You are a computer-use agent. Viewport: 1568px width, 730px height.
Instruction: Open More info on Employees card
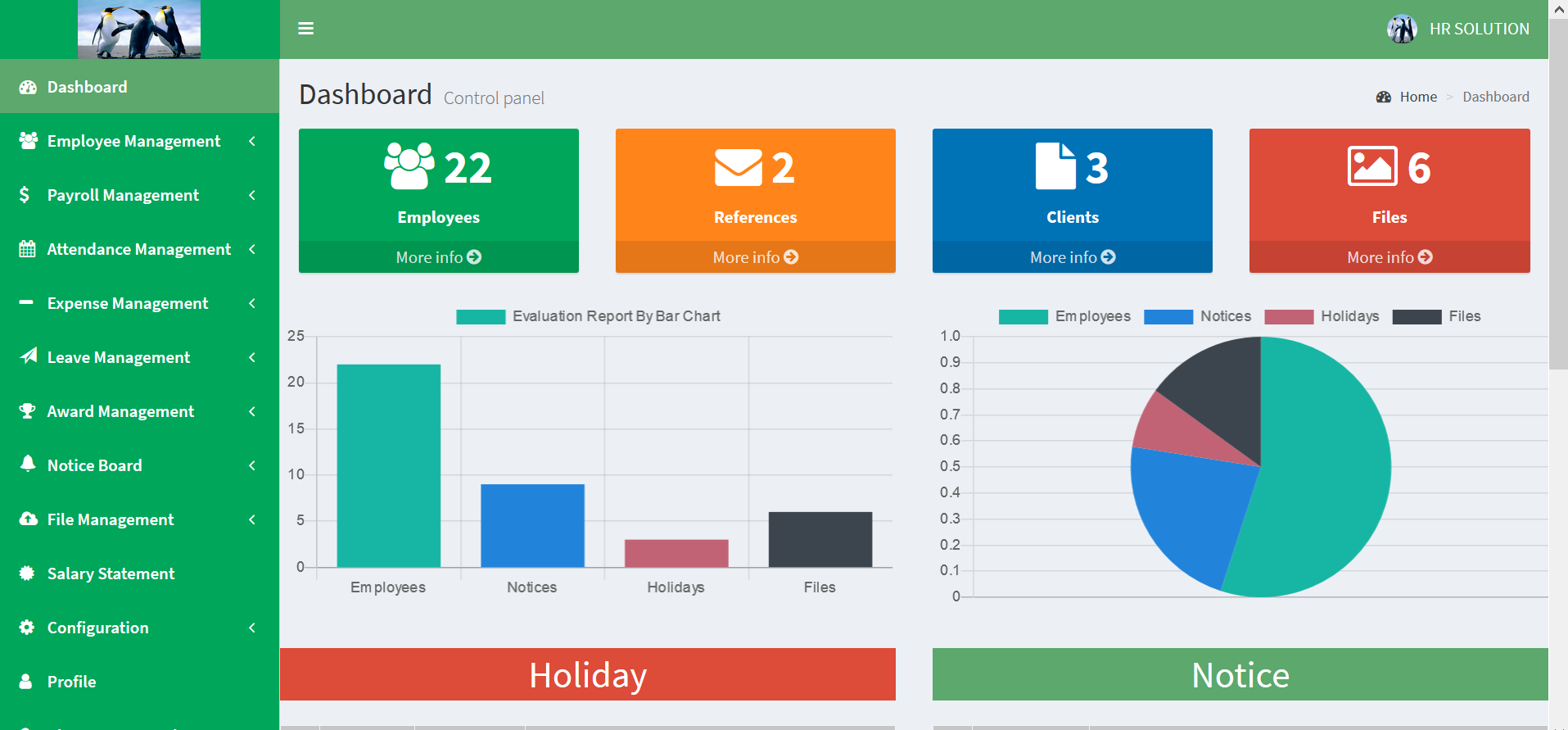pos(438,257)
